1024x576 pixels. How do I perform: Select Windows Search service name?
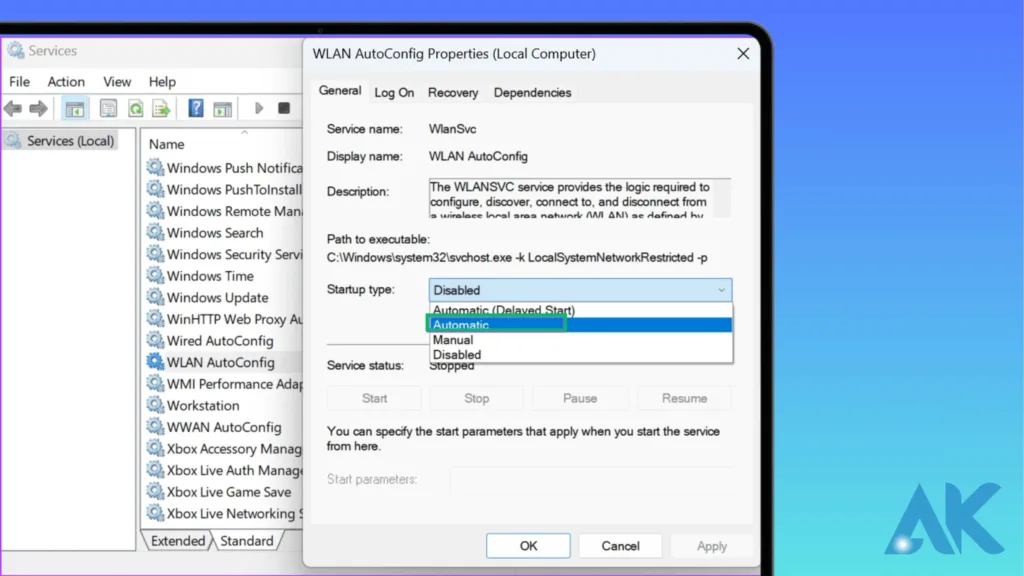tap(215, 232)
